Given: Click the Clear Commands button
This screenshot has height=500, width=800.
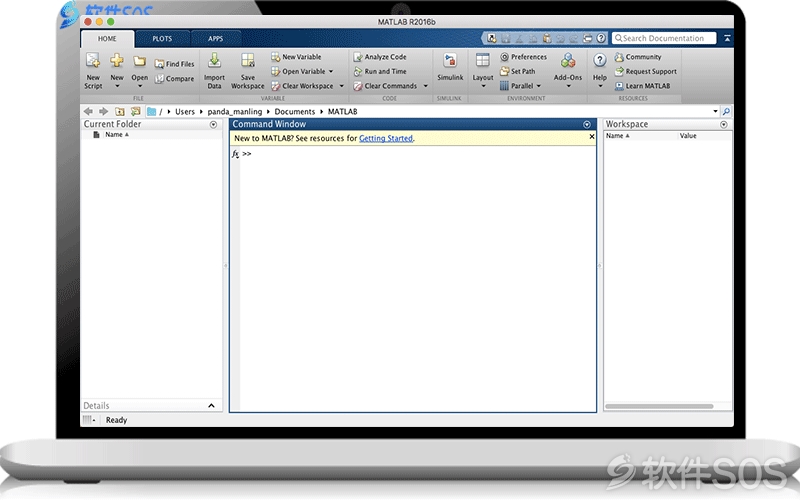Looking at the screenshot, I should 385,86.
